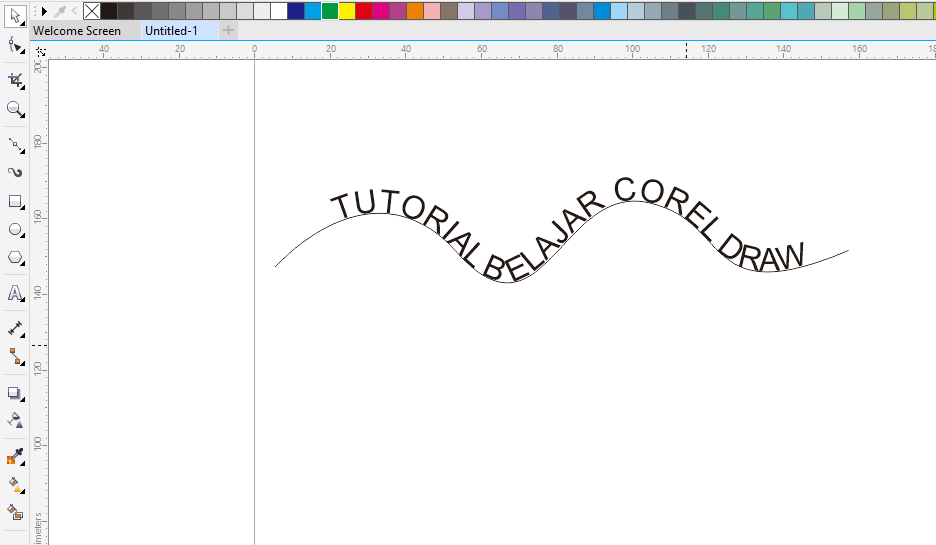This screenshot has width=936, height=545.
Task: Select the Freehand line tool
Action: 15,144
